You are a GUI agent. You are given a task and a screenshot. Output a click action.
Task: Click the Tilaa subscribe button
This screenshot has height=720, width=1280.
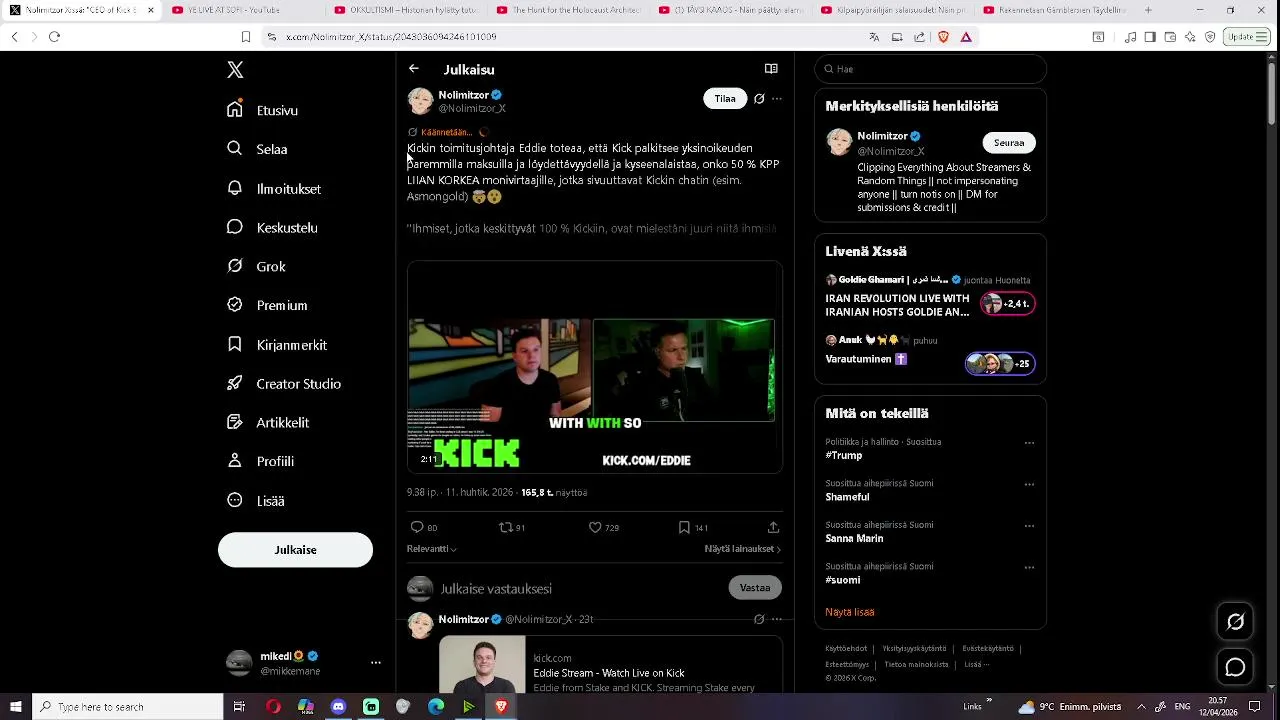[725, 98]
